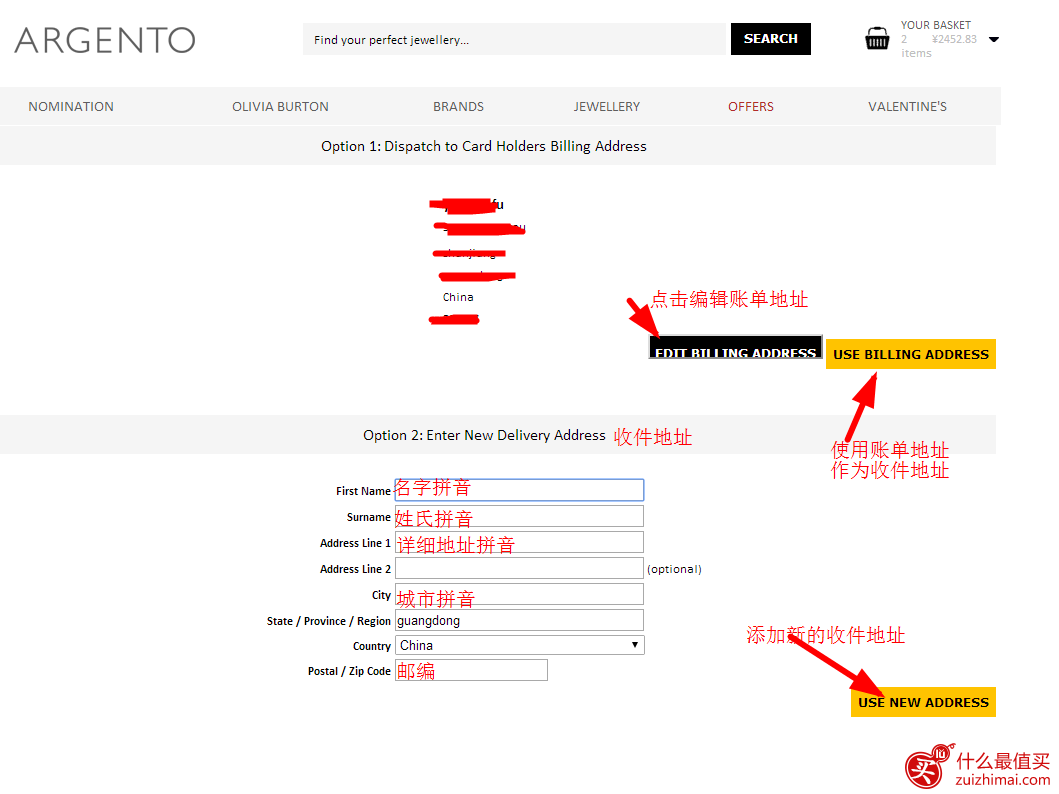Open the Country dropdown
This screenshot has width=1059, height=794.
[519, 645]
